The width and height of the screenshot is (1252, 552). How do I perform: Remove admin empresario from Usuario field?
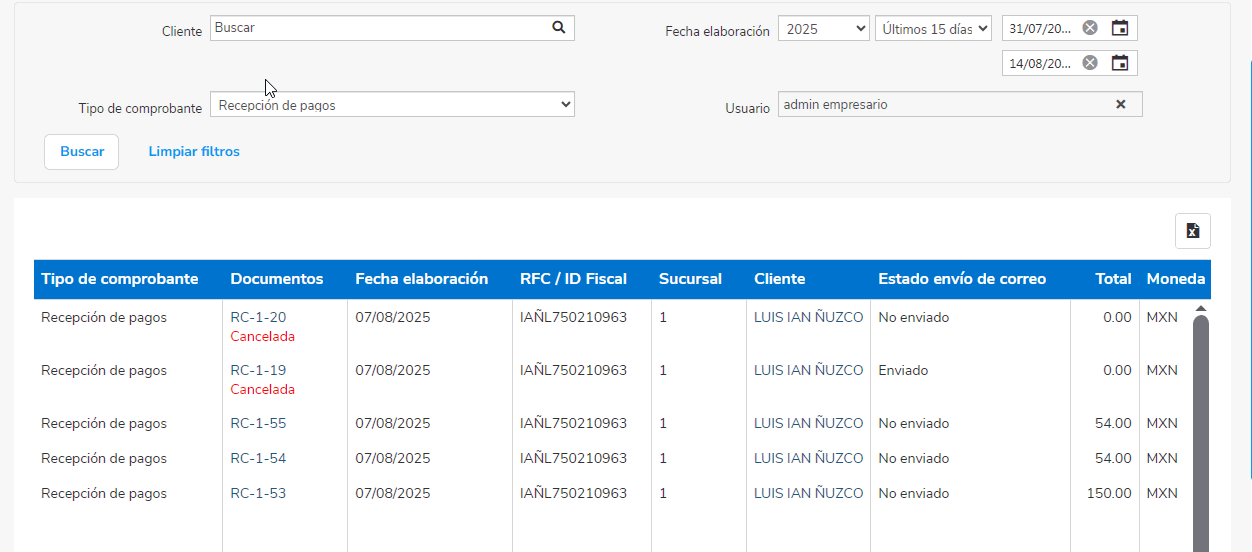tap(1121, 104)
